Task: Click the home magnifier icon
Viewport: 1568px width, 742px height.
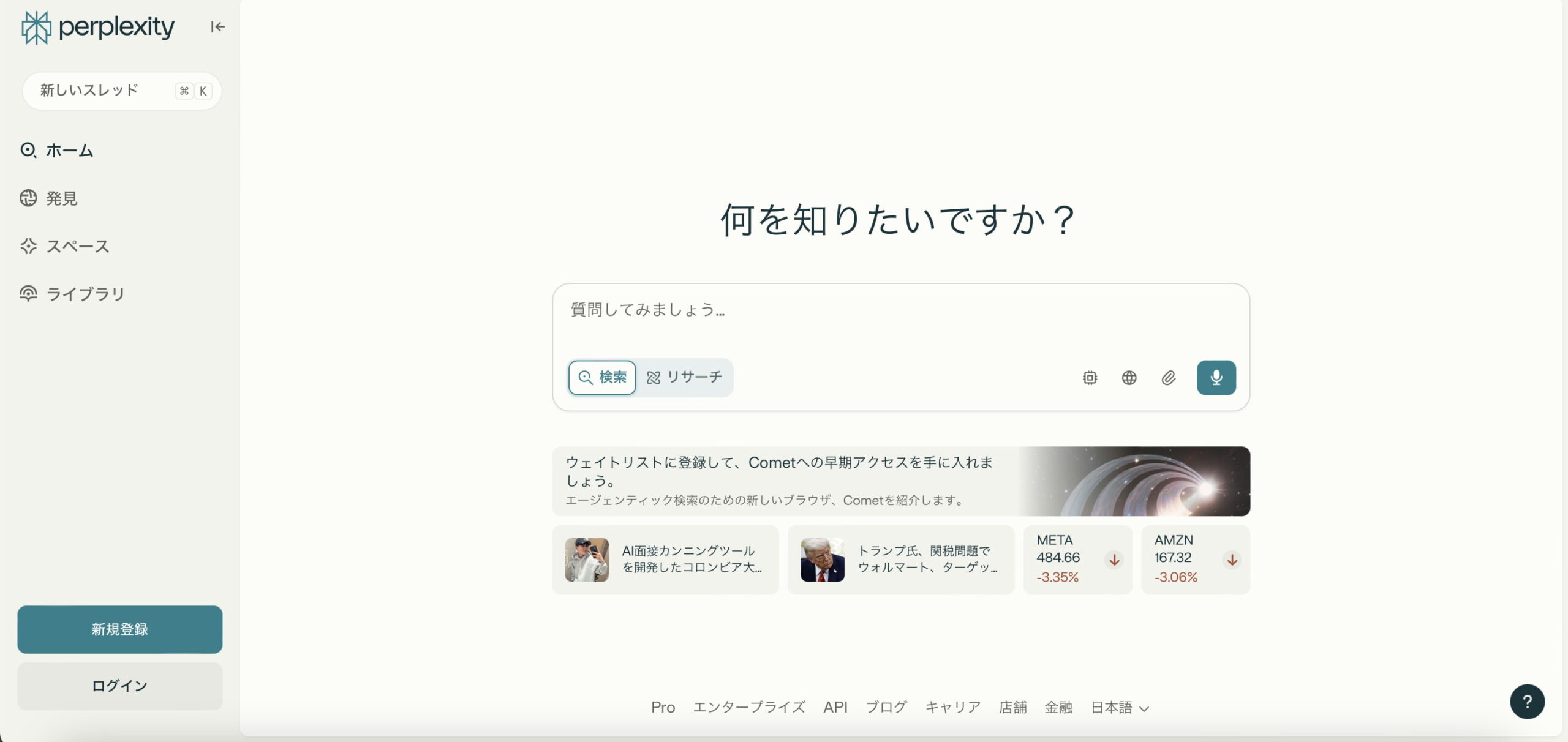Action: pyautogui.click(x=28, y=150)
